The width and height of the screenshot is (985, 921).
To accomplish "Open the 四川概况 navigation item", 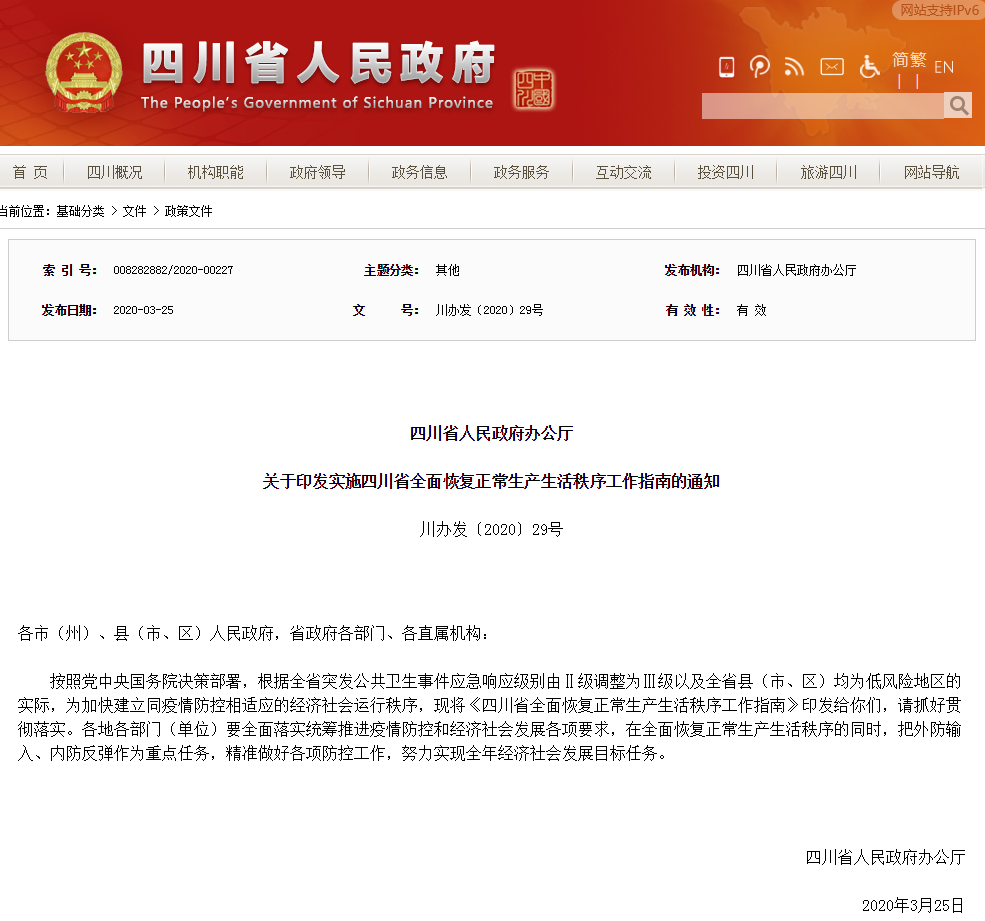I will (114, 172).
